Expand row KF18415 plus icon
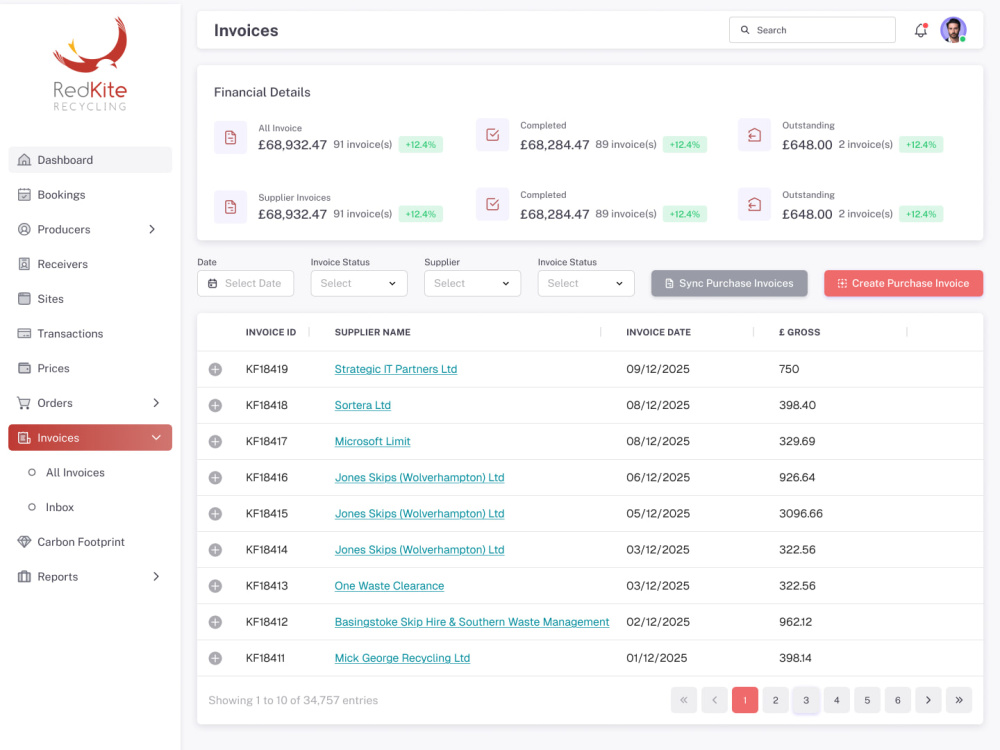 (216, 514)
